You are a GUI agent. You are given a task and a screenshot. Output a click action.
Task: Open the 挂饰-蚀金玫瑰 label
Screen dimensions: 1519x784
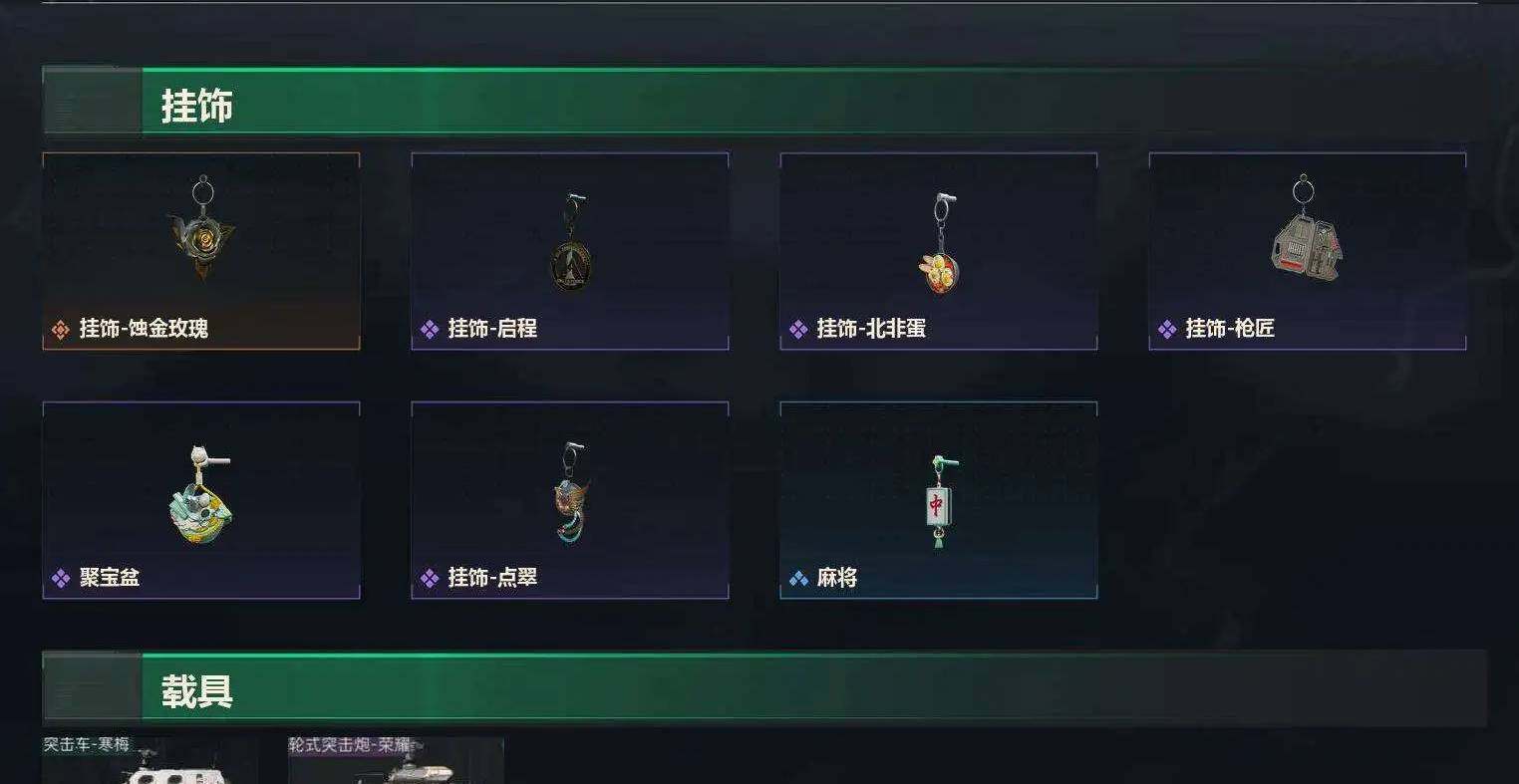pos(144,328)
